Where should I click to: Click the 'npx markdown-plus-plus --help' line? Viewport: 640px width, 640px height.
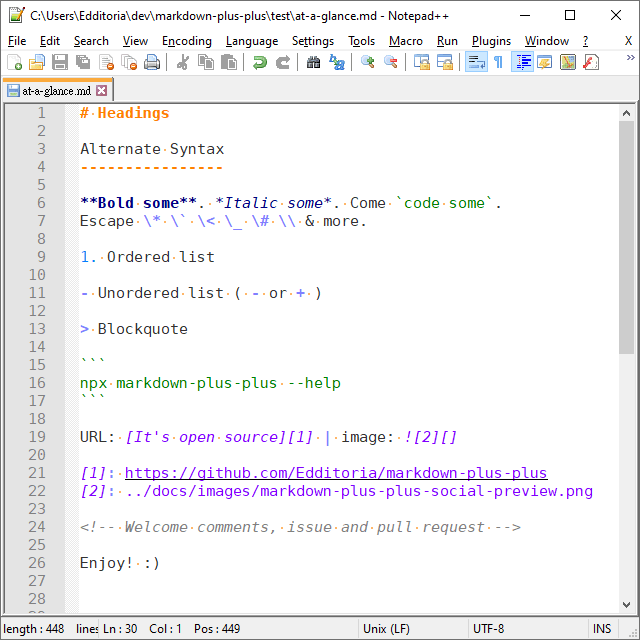click(210, 383)
